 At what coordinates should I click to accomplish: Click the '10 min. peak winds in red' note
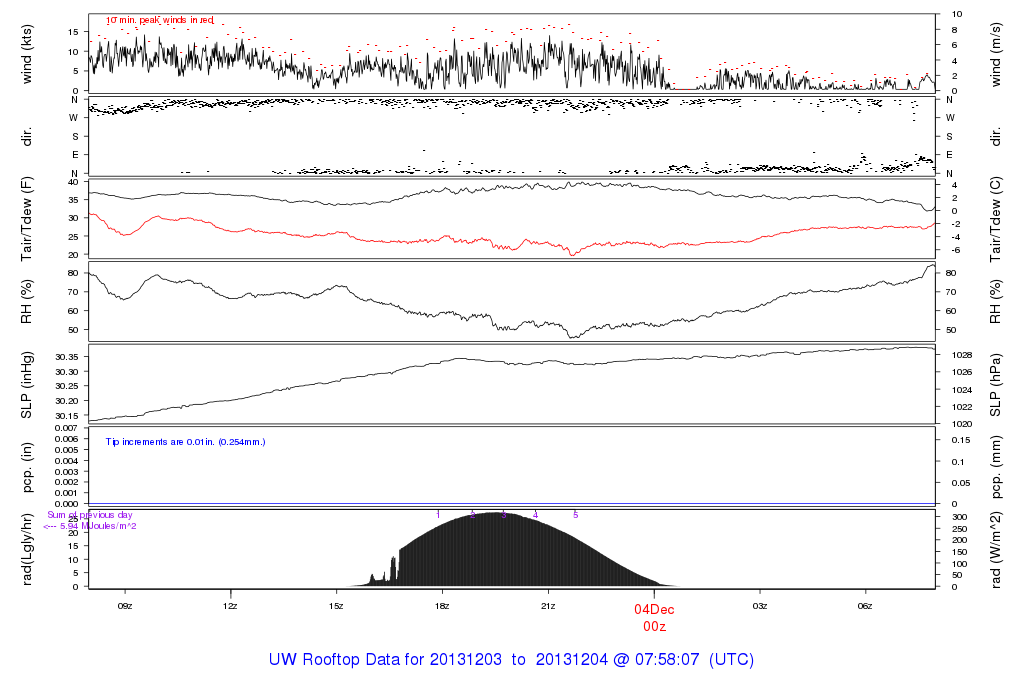coord(159,20)
